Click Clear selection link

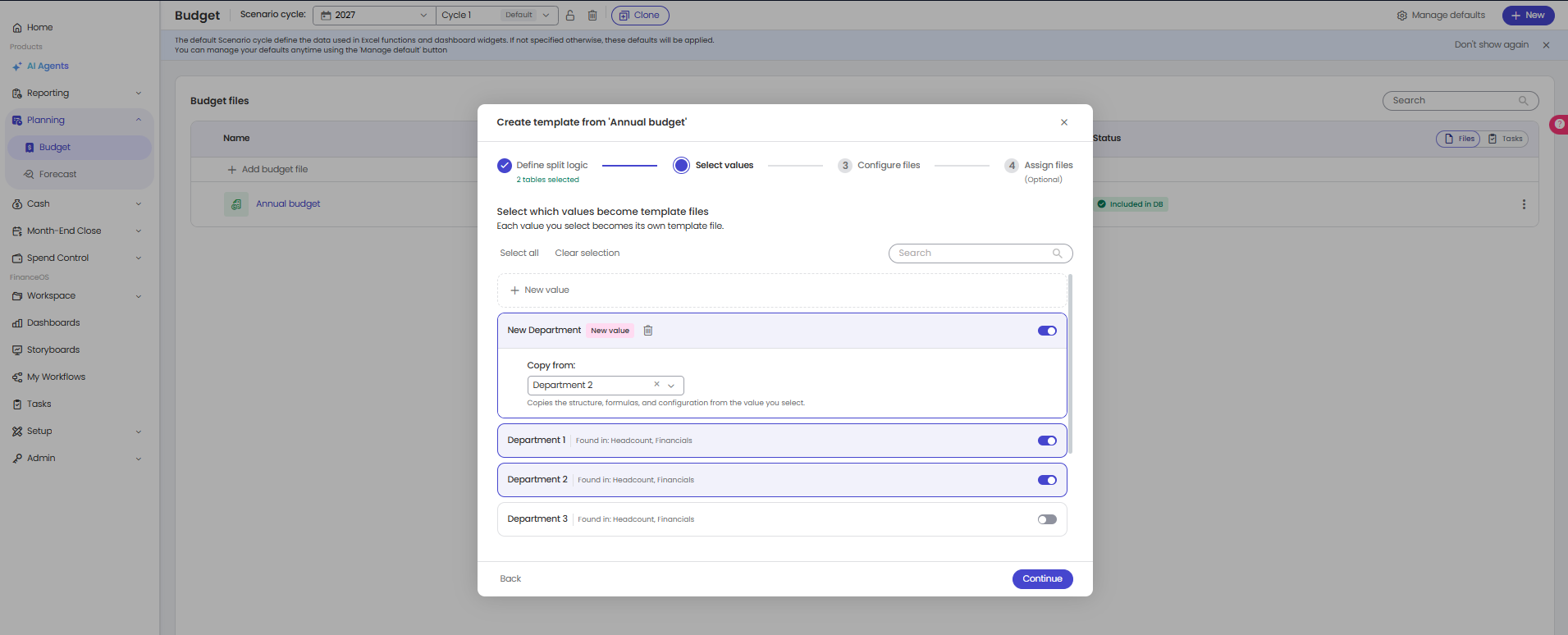pyautogui.click(x=587, y=254)
